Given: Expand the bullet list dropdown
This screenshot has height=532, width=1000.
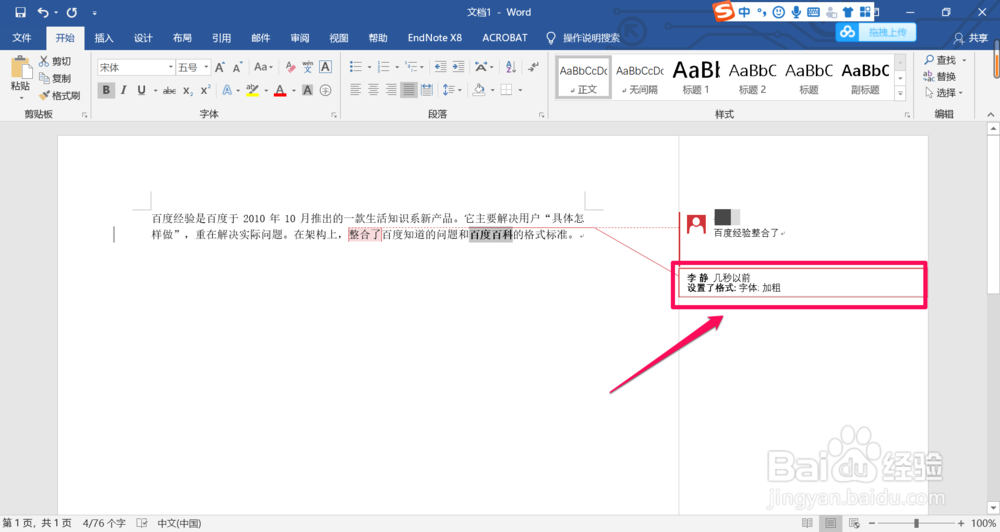Looking at the screenshot, I should 369,67.
